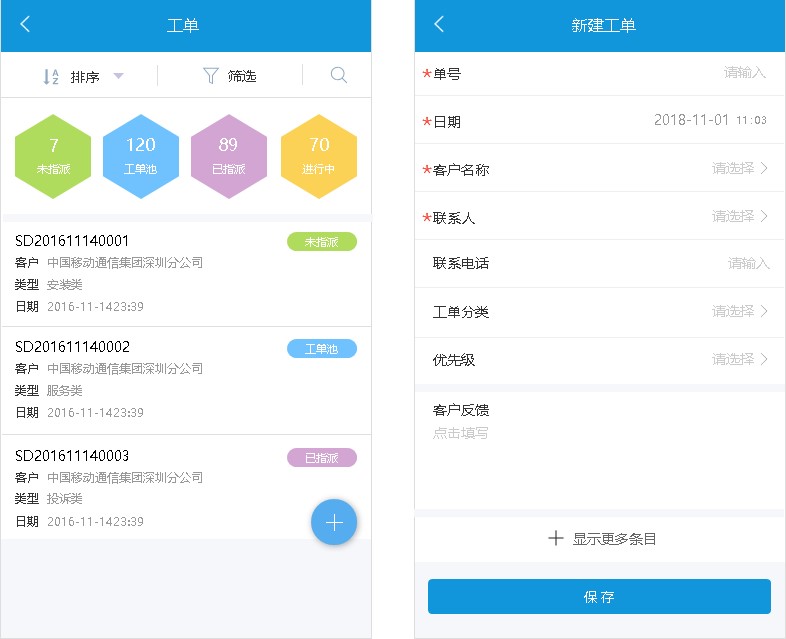
Task: Click the blue plus floating button
Action: pyautogui.click(x=334, y=522)
